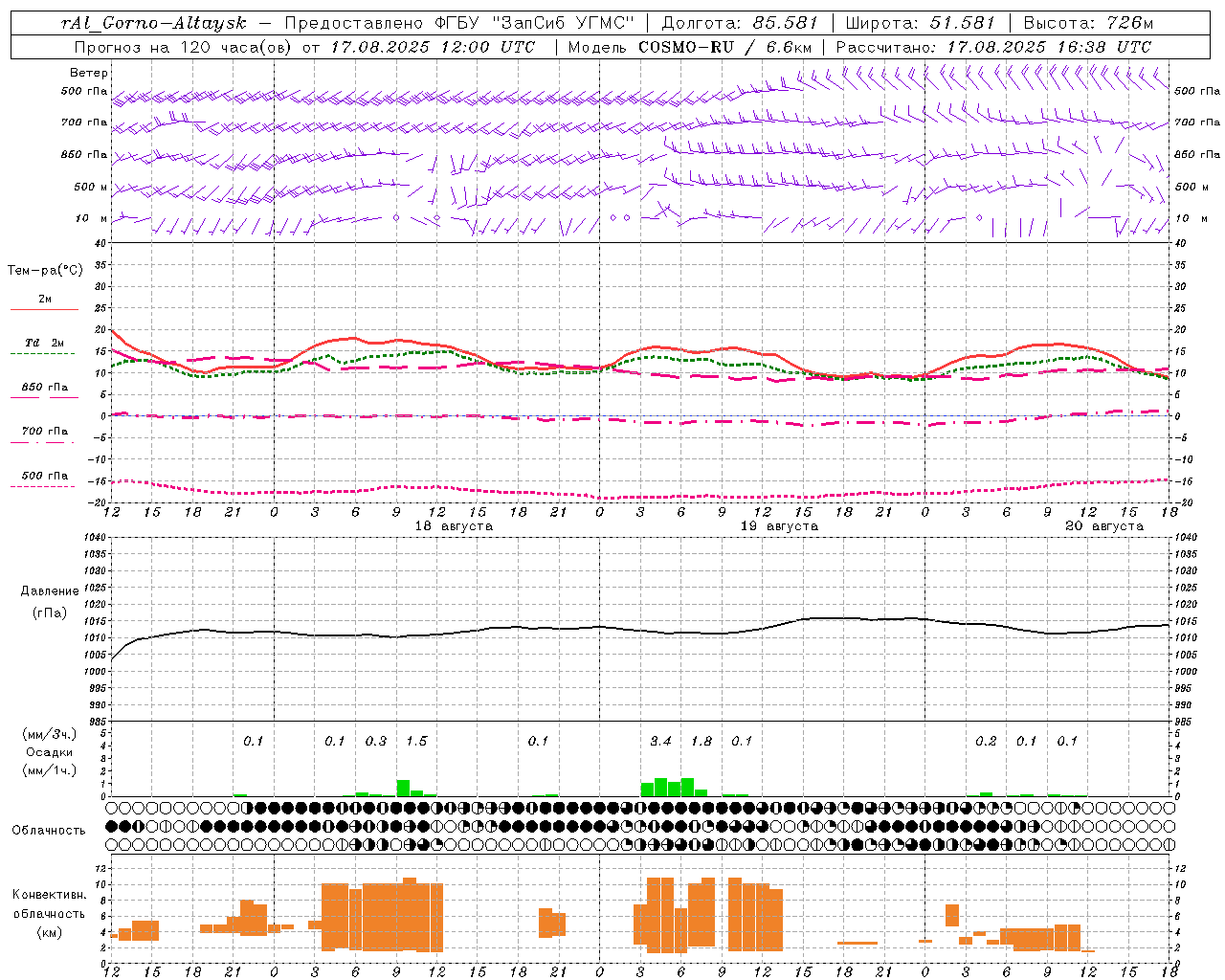
Task: Click the 3-hour precipitation value 1.8
Action: tap(702, 741)
